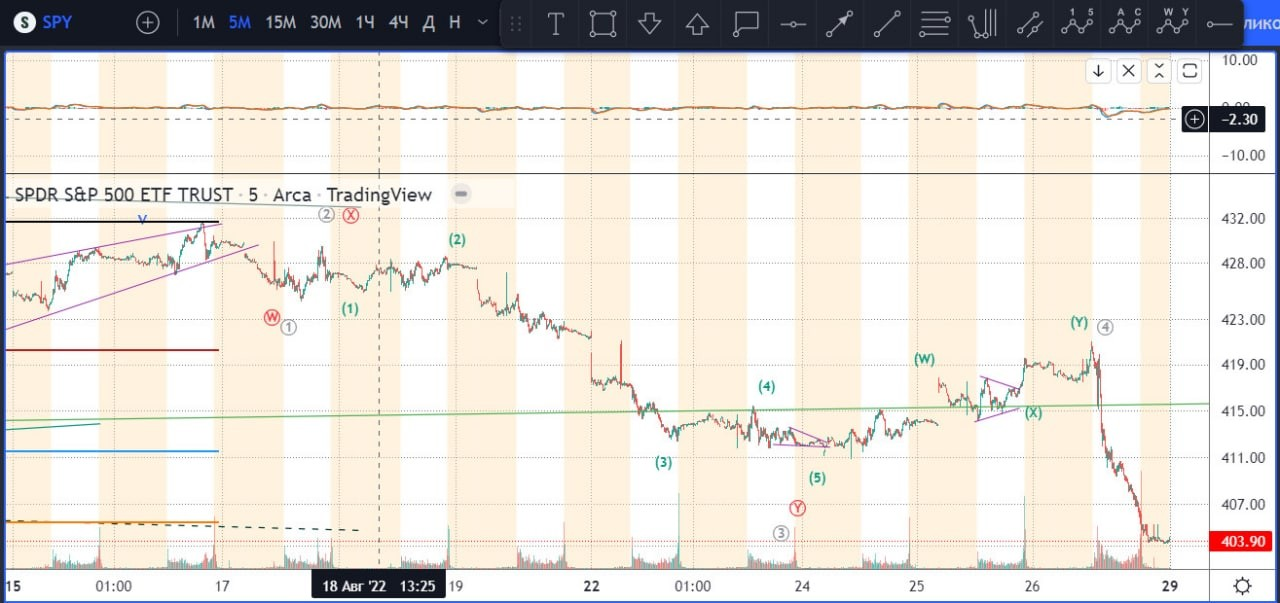1280x603 pixels.
Task: Open chart settings gear icon
Action: (1242, 586)
